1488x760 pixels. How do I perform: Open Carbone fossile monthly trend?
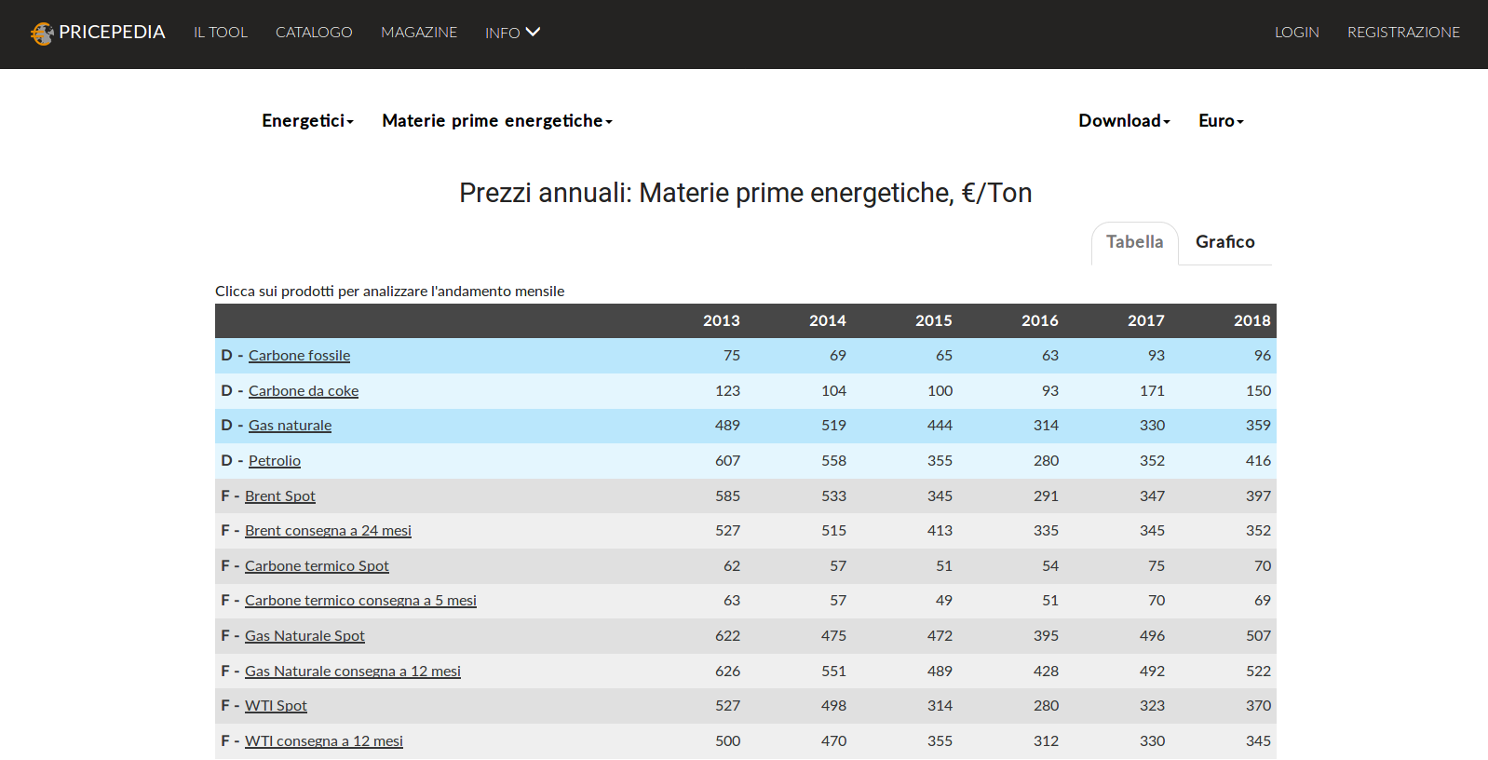click(x=299, y=356)
